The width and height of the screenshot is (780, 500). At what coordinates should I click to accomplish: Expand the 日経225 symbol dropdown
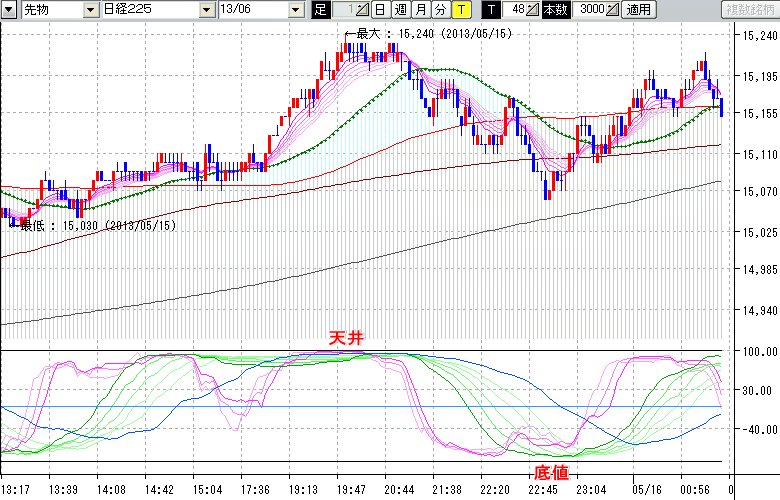206,10
